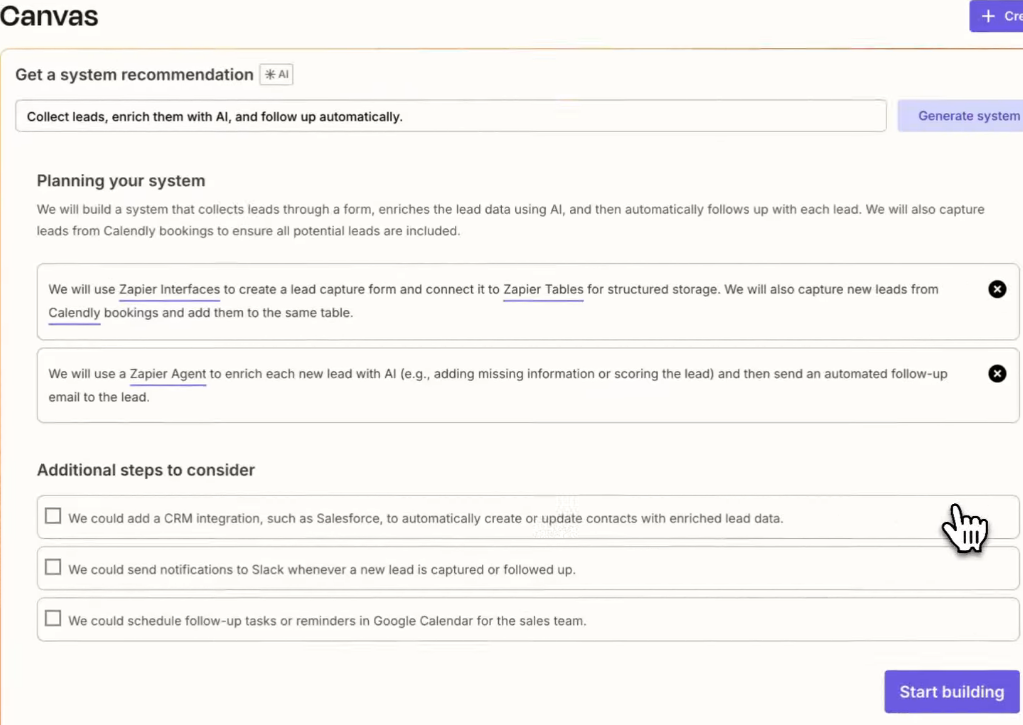Click the Start building button
This screenshot has width=1023, height=725.
pyautogui.click(x=951, y=692)
